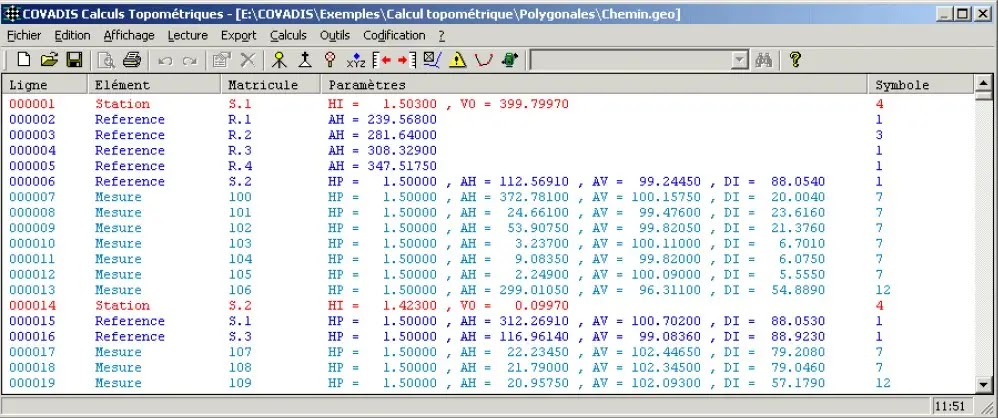Click the scrollbar up arrow
Viewport: 998px width, 418px height.
(x=984, y=83)
